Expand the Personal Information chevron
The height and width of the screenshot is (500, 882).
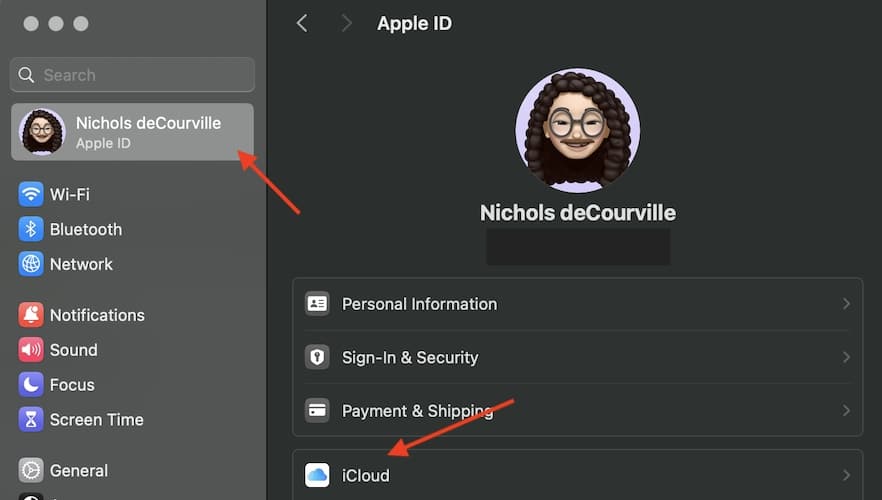coord(846,304)
